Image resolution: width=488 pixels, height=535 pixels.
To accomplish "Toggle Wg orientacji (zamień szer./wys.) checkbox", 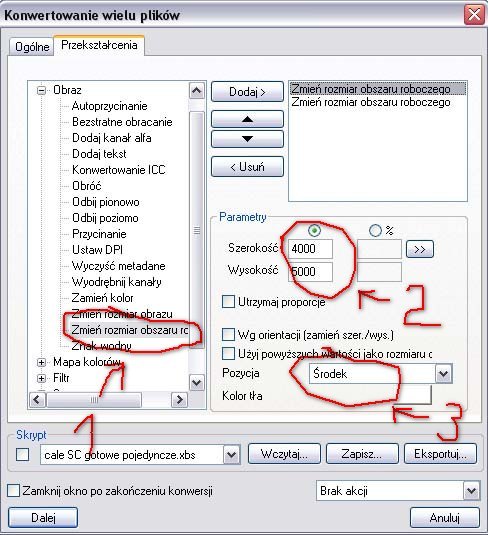I will [228, 335].
